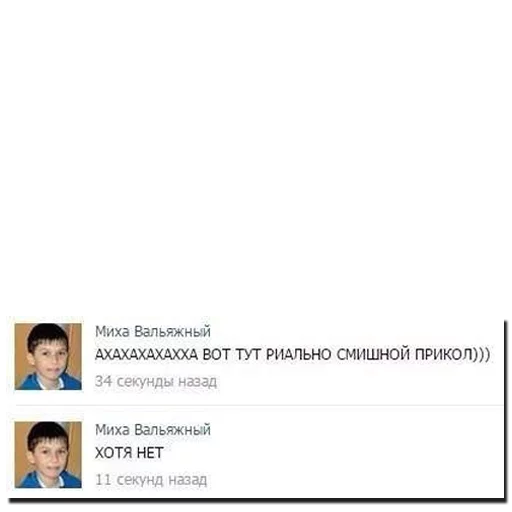This screenshot has width=512, height=512.
Task: Open Миха Вальяжный profile from first comment
Action: pos(153,332)
